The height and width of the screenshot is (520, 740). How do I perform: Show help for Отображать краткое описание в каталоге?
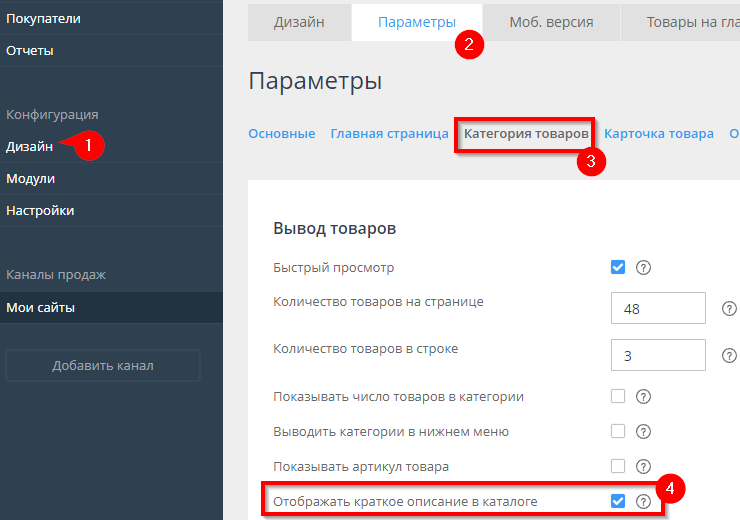[x=644, y=501]
